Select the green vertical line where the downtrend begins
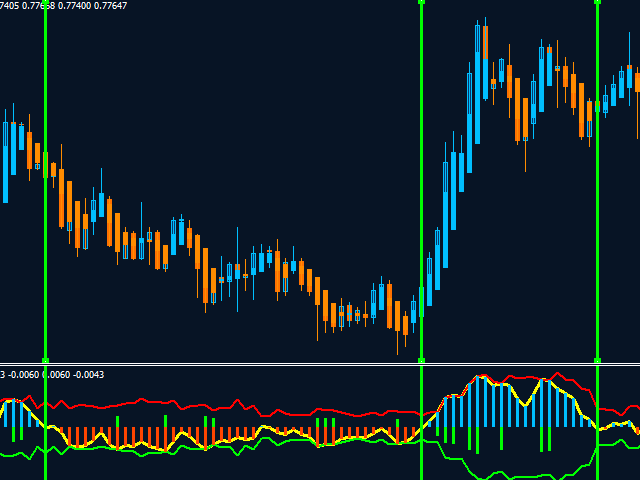This screenshot has width=640, height=480. tap(45, 240)
